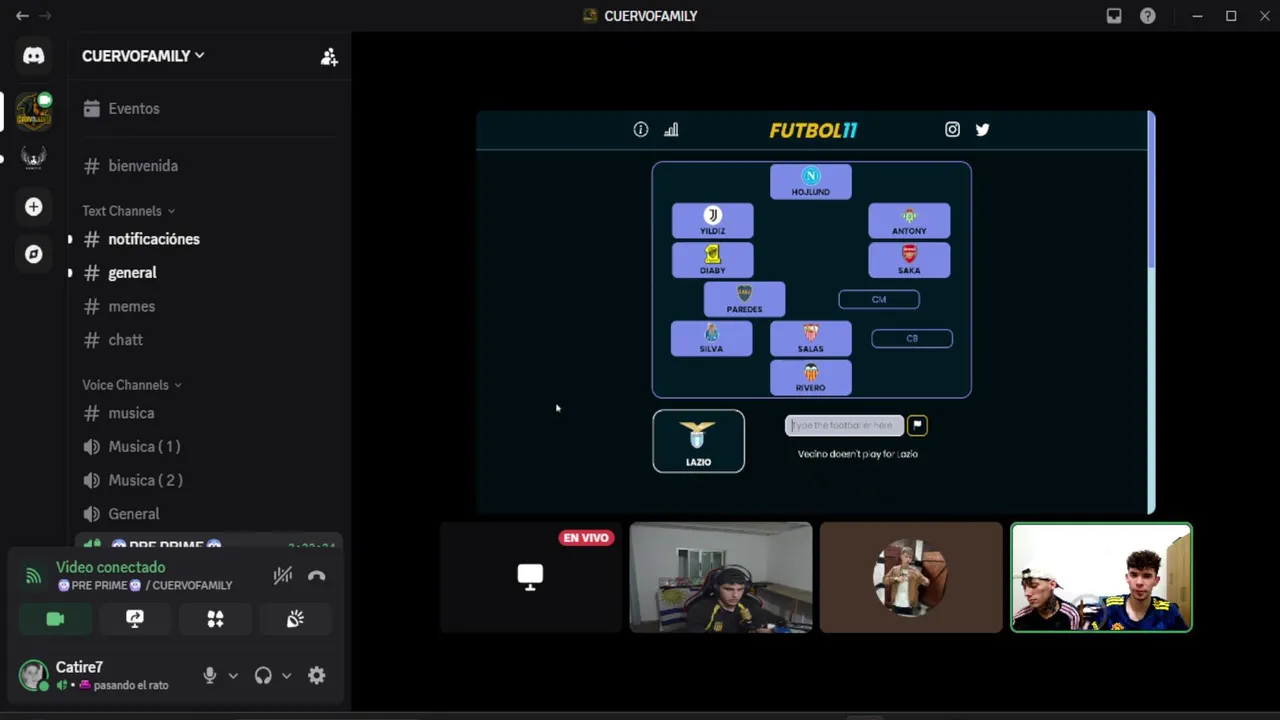Open microphone input options arrow
1280x720 pixels.
click(233, 675)
